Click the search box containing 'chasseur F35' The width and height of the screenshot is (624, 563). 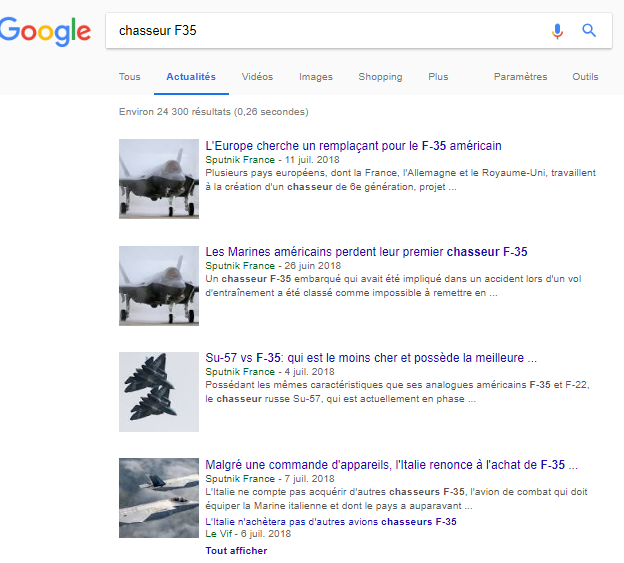coord(320,31)
